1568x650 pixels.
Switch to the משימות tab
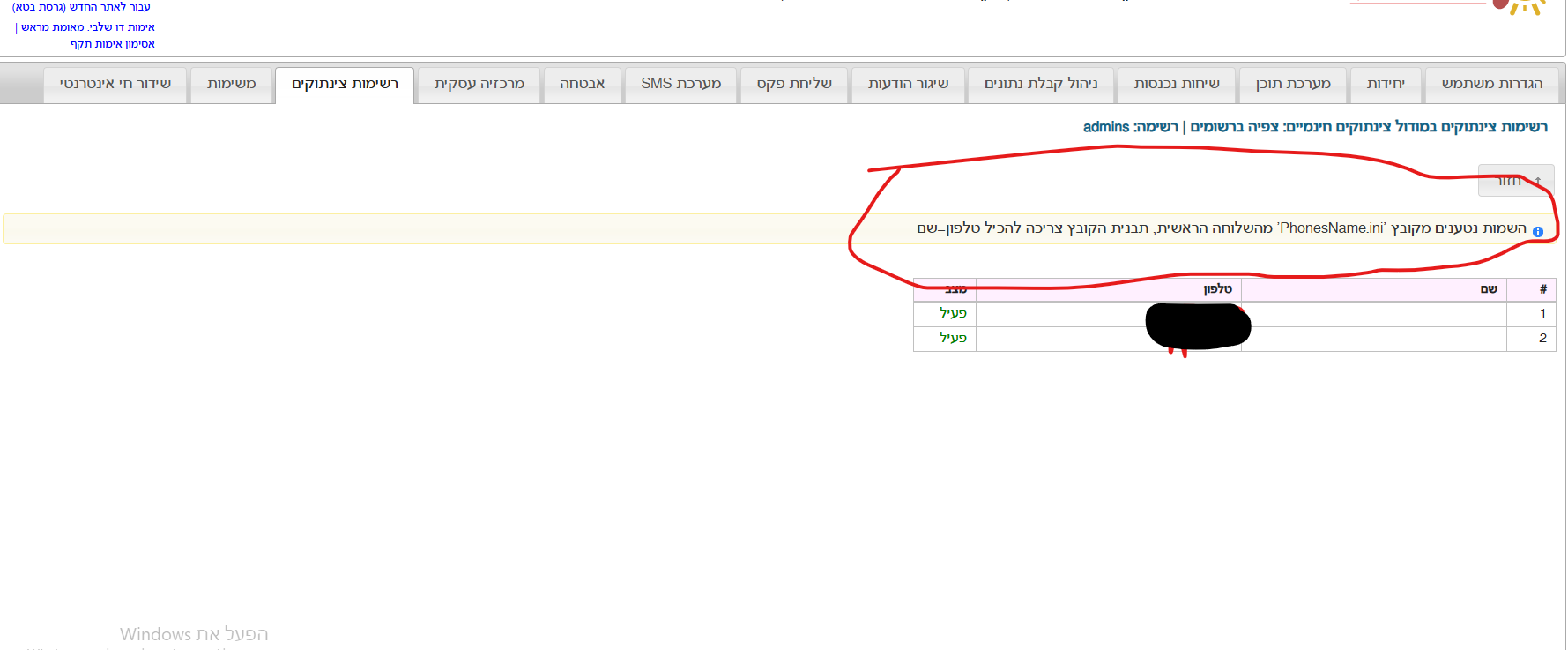[231, 84]
